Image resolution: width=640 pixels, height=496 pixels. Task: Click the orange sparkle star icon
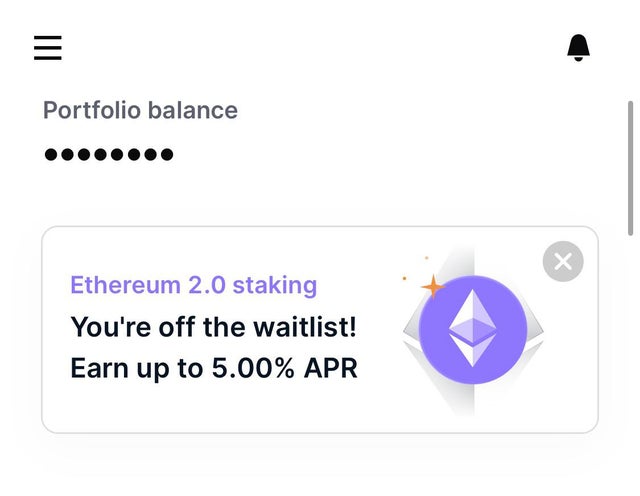433,287
